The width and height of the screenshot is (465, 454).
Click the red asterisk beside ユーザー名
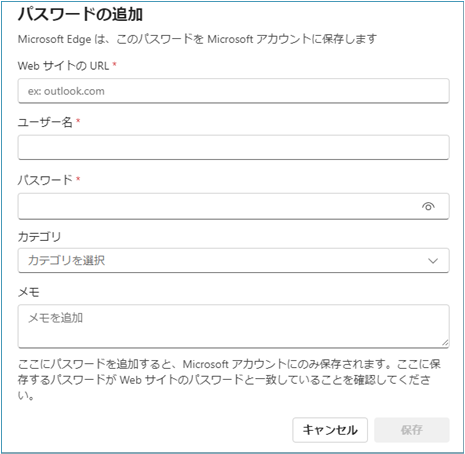78,120
